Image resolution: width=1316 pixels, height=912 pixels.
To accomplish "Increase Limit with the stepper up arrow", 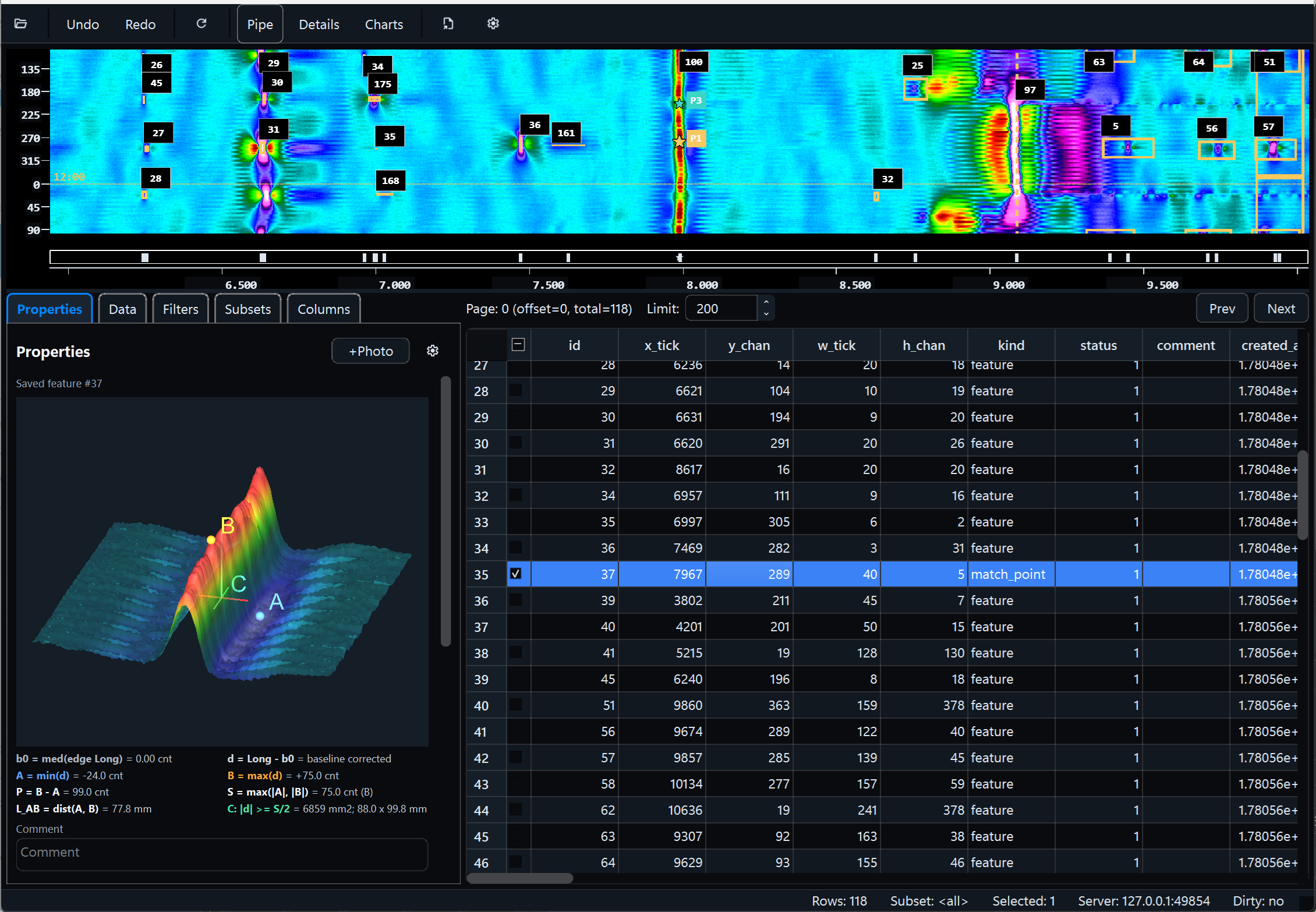I will pos(766,302).
